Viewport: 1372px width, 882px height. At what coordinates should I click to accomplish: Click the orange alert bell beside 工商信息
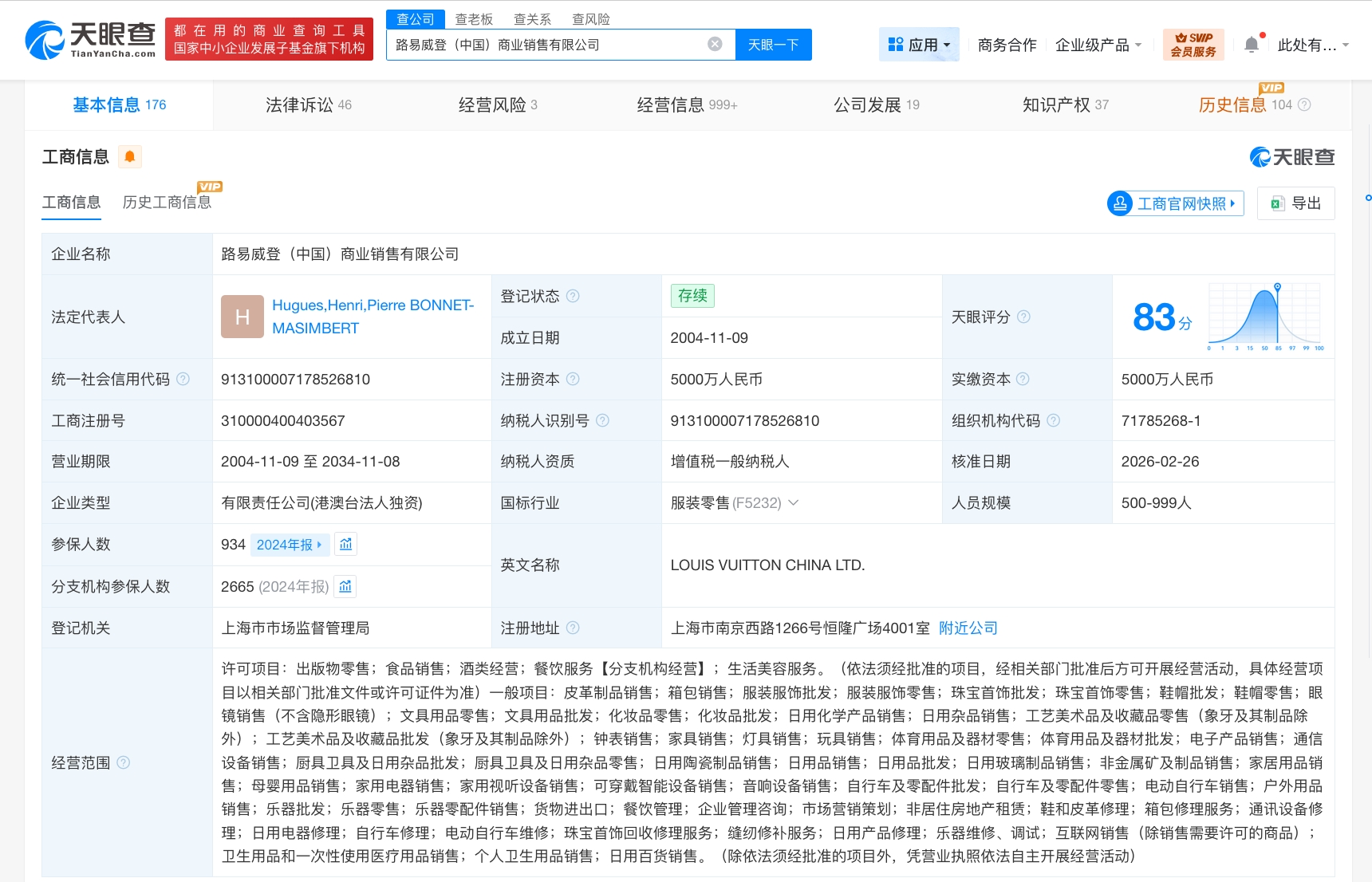[x=130, y=157]
